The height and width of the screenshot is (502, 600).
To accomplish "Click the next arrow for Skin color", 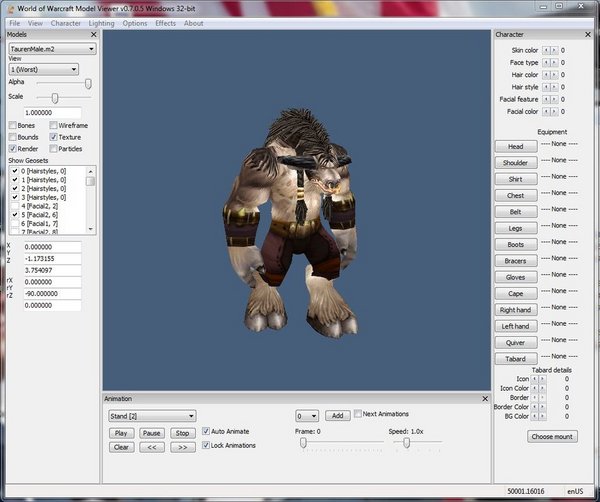I will point(553,49).
